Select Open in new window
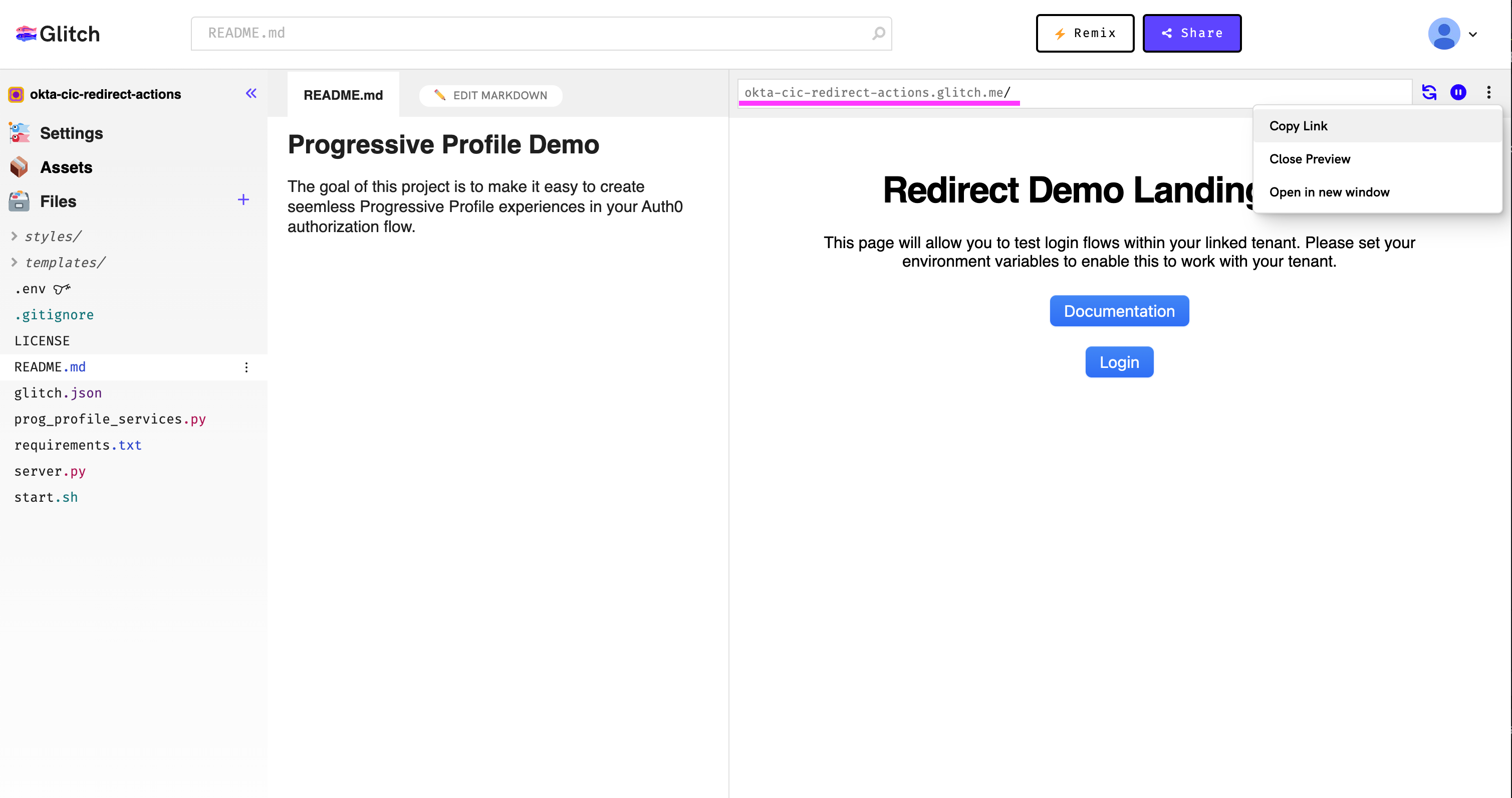Screen dimensions: 1512x798 (x=1329, y=192)
